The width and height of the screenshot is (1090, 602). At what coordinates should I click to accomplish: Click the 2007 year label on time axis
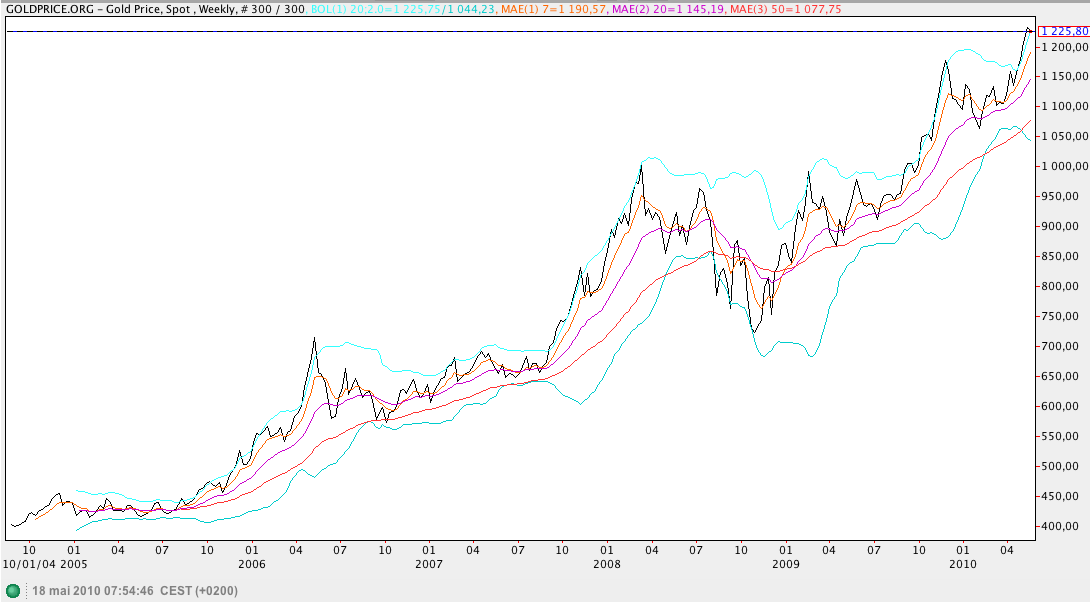pyautogui.click(x=429, y=564)
